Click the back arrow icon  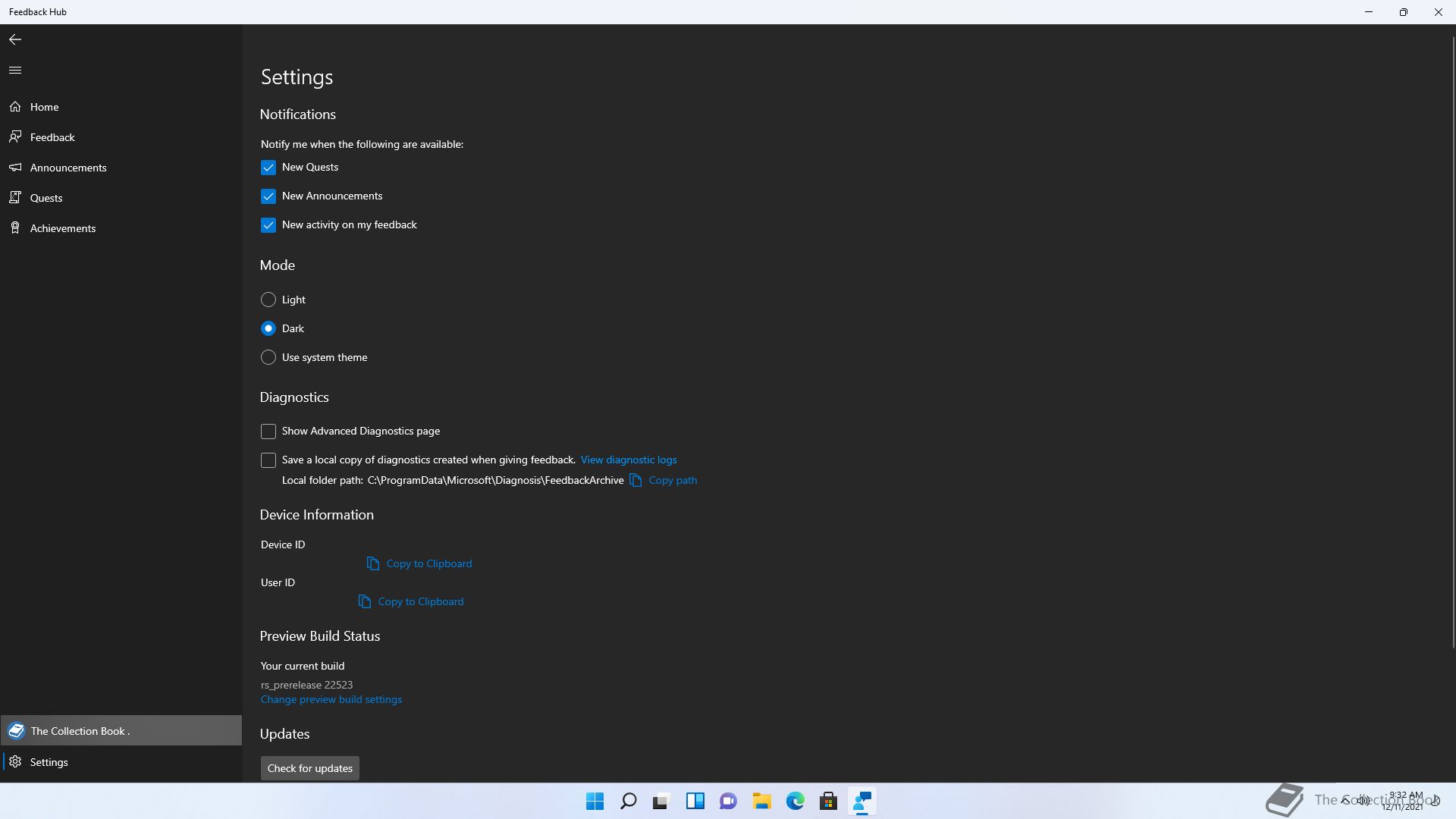coord(15,39)
